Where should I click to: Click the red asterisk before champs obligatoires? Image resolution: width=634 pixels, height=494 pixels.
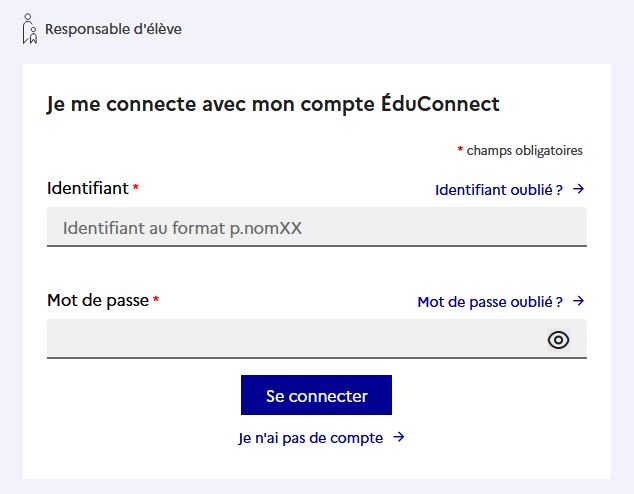tap(460, 149)
